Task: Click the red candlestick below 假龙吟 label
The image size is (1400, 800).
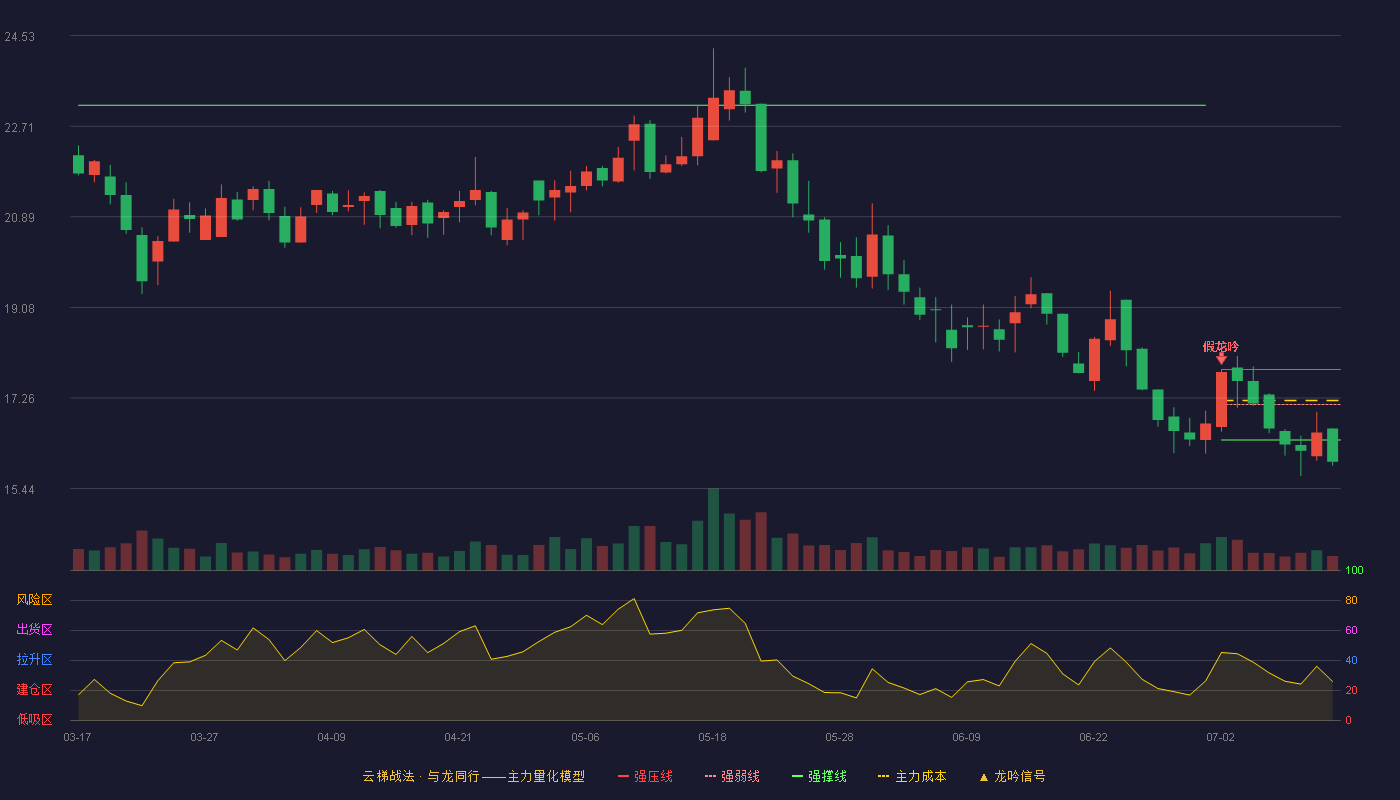Action: tap(1221, 400)
